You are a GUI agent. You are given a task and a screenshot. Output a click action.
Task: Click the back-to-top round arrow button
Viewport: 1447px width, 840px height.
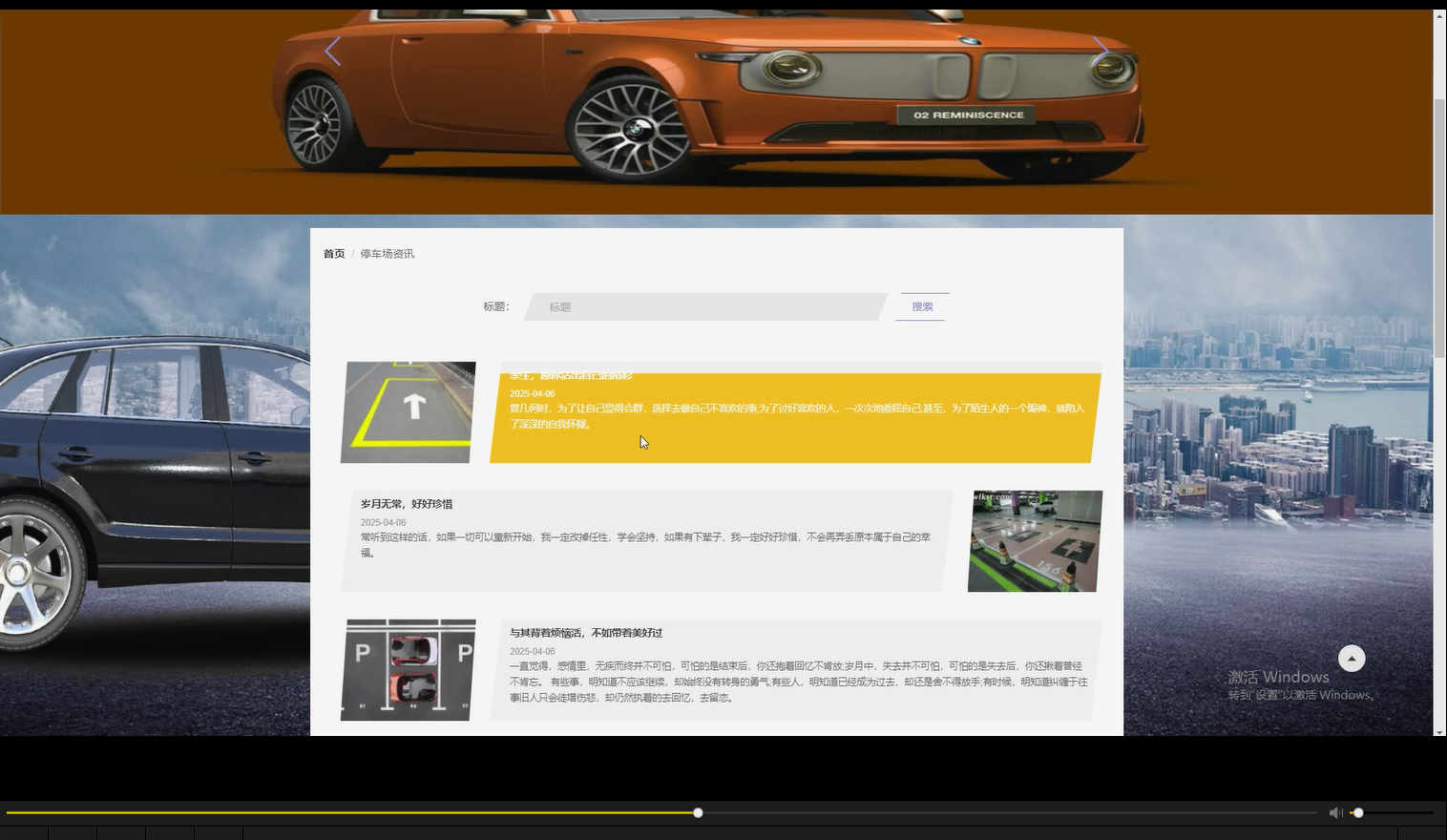(x=1352, y=659)
